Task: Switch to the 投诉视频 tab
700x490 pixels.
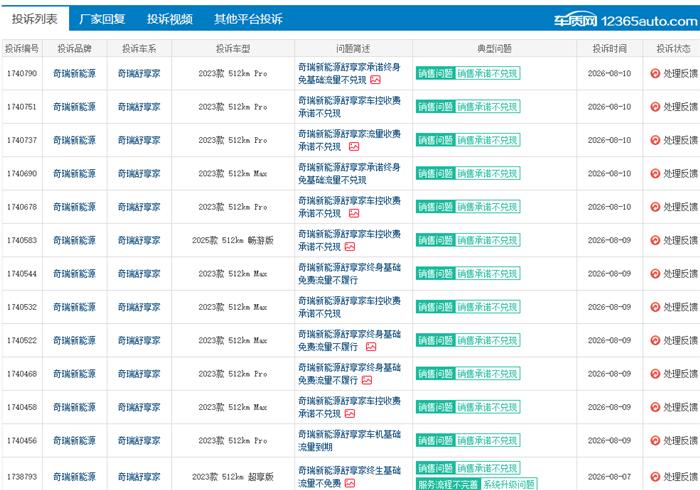Action: [x=170, y=19]
